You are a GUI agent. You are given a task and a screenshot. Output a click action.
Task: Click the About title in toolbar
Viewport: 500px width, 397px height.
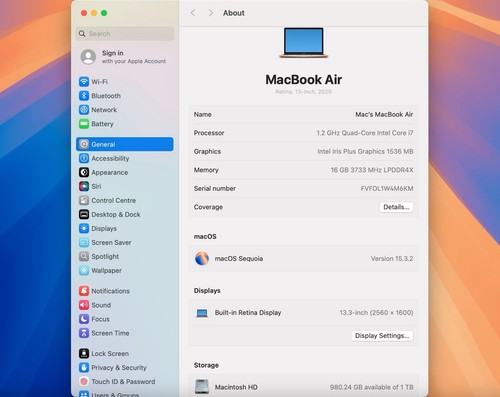[x=234, y=13]
